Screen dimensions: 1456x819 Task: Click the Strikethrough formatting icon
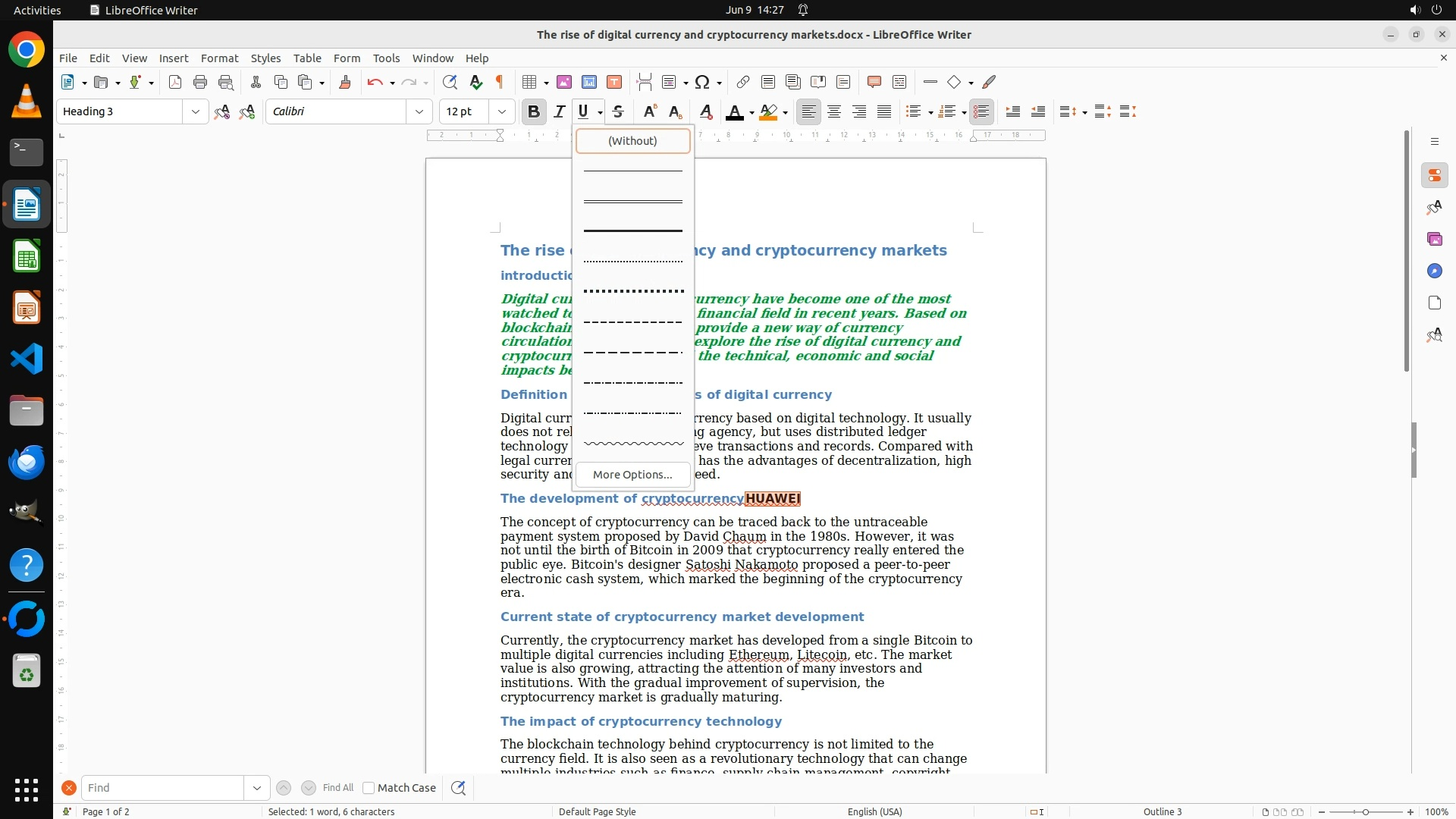(x=618, y=112)
